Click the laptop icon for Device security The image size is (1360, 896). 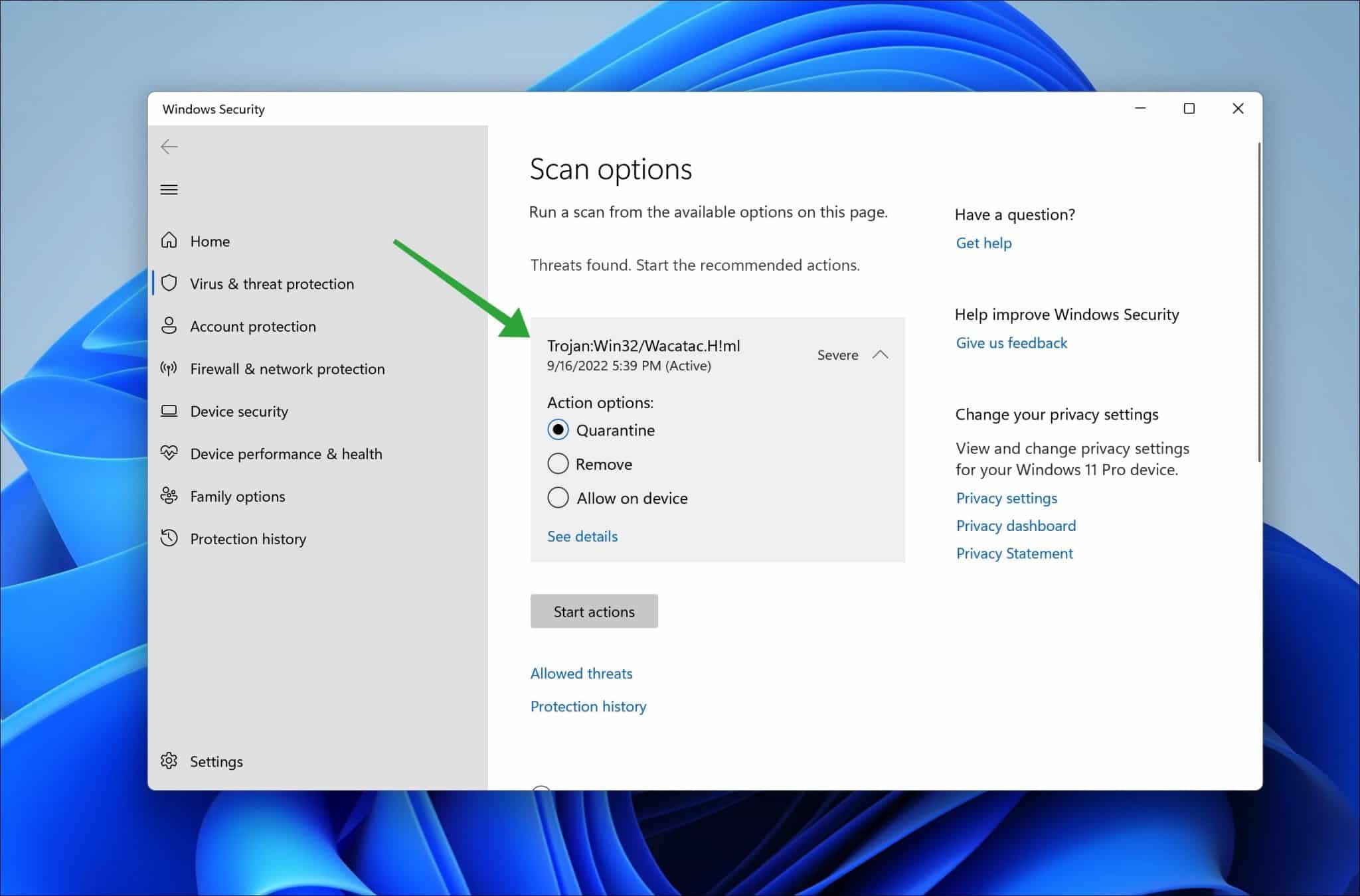point(169,411)
